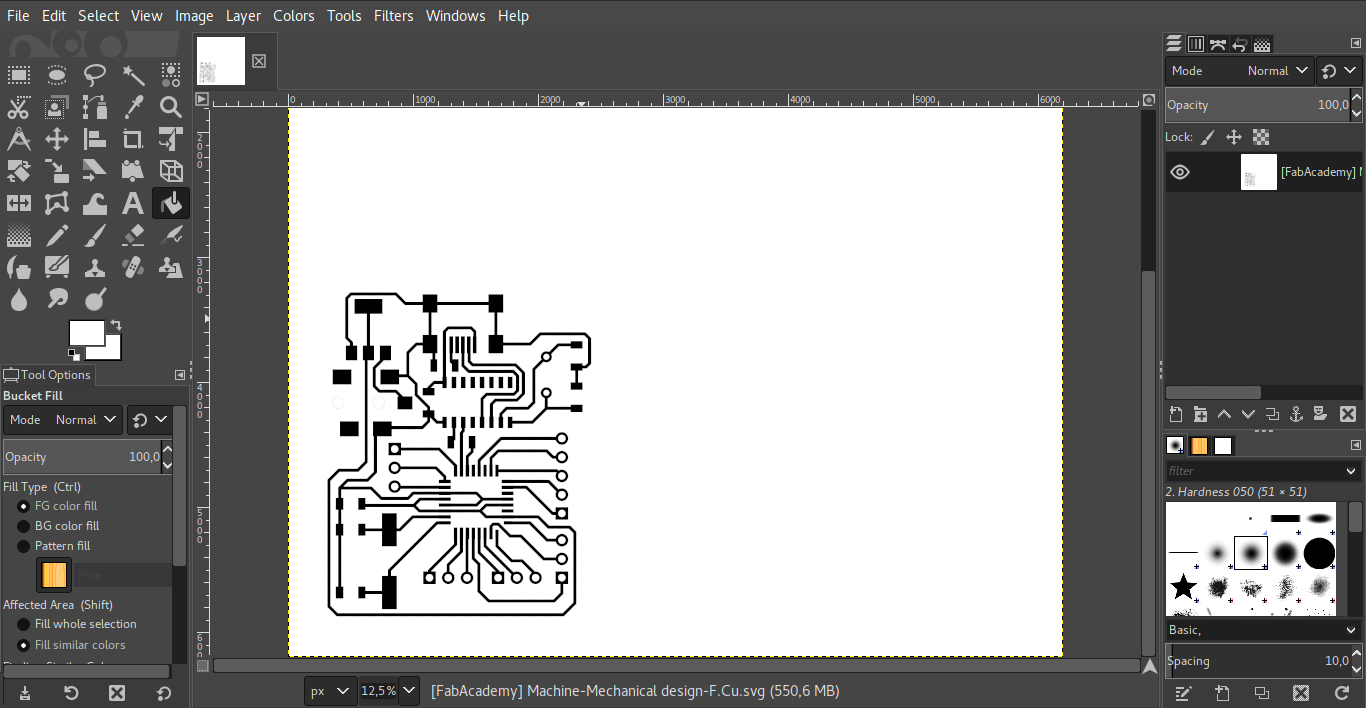Hide the FabAcademy layer visibility
The height and width of the screenshot is (708, 1366).
coord(1180,171)
